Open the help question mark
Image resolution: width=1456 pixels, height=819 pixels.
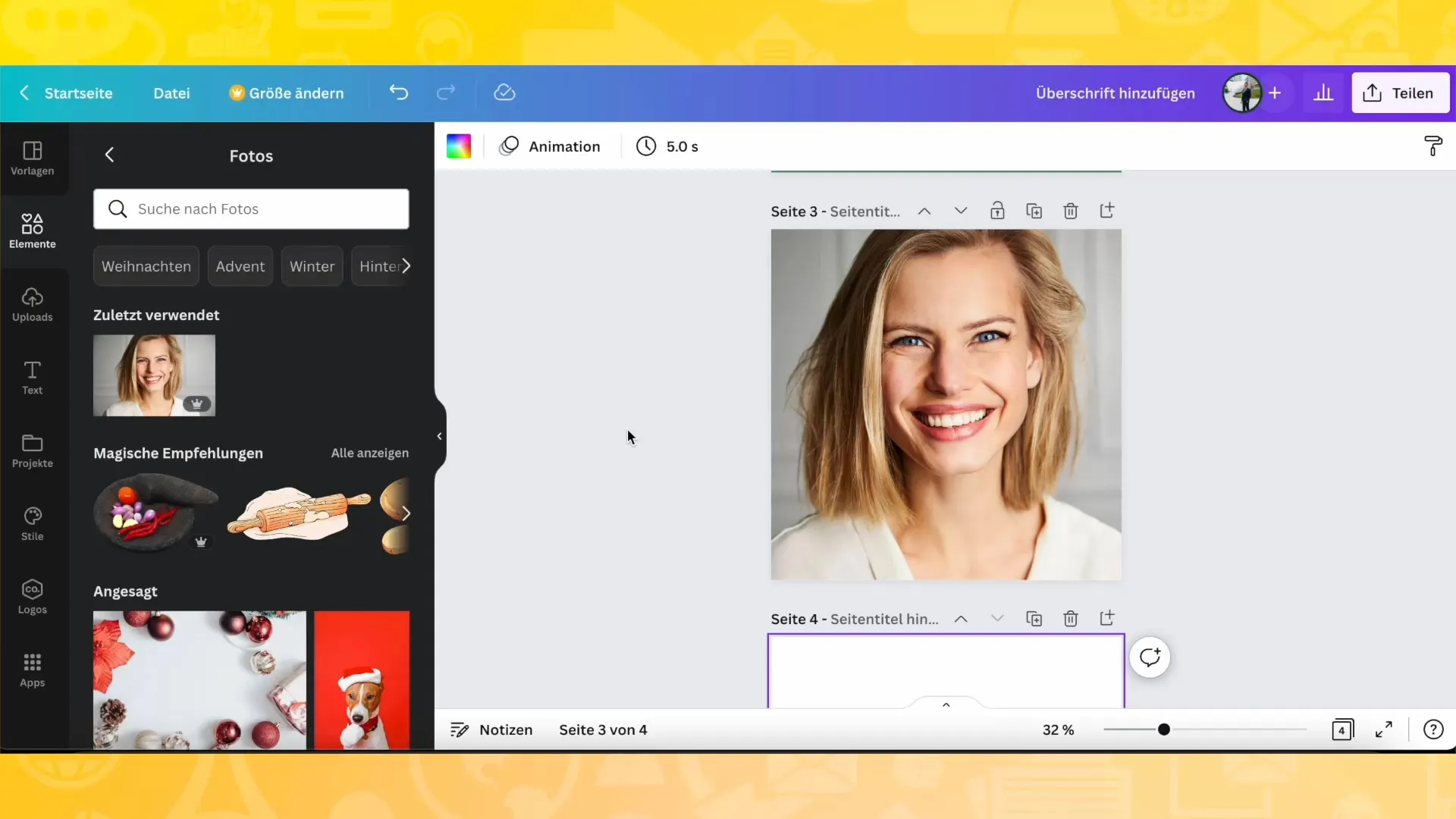(1432, 730)
